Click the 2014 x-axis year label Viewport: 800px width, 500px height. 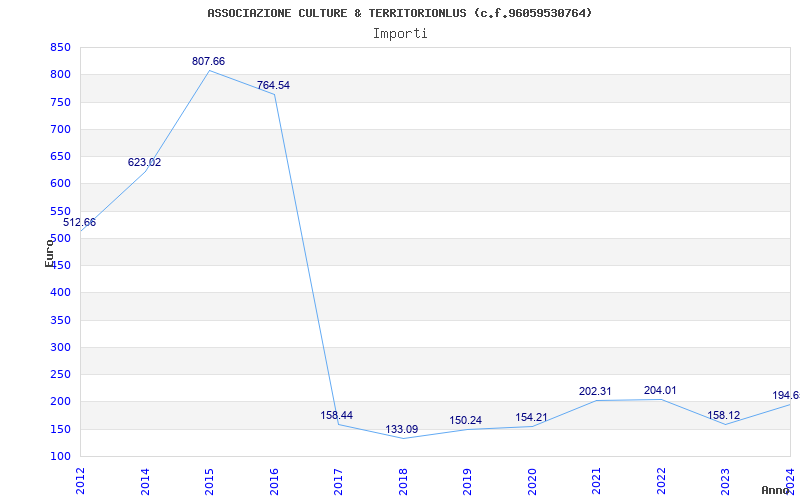pos(145,481)
